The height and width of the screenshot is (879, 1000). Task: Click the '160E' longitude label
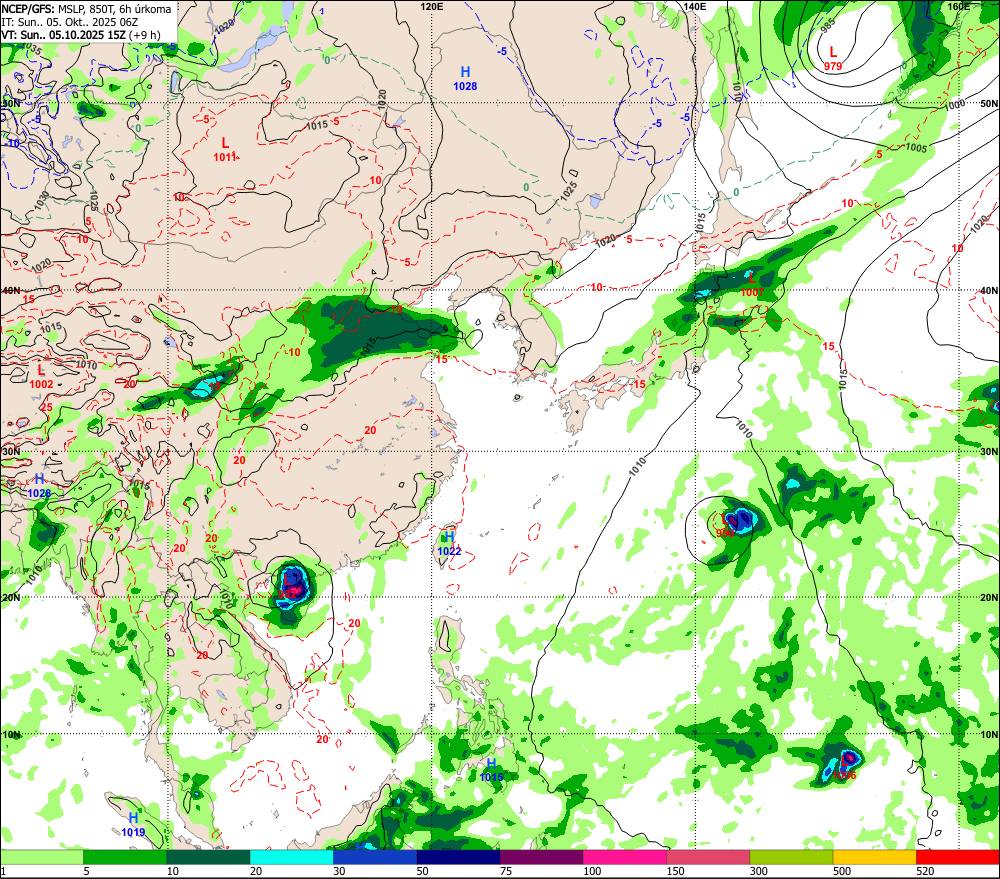coord(957,6)
